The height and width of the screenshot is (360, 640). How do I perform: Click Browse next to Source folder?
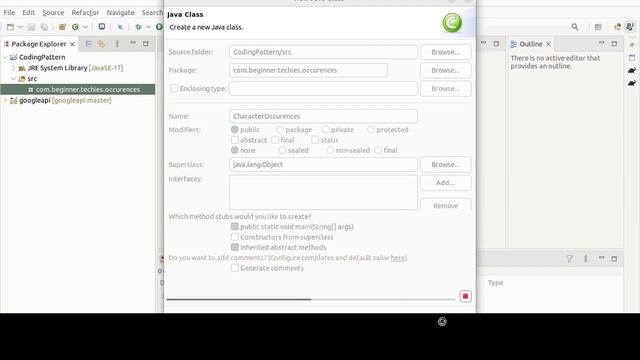(x=445, y=52)
